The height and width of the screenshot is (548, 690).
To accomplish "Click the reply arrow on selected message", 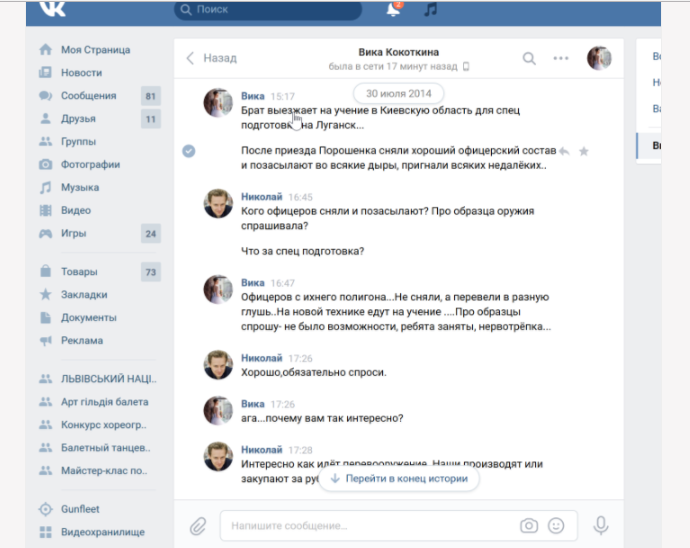I will (564, 151).
